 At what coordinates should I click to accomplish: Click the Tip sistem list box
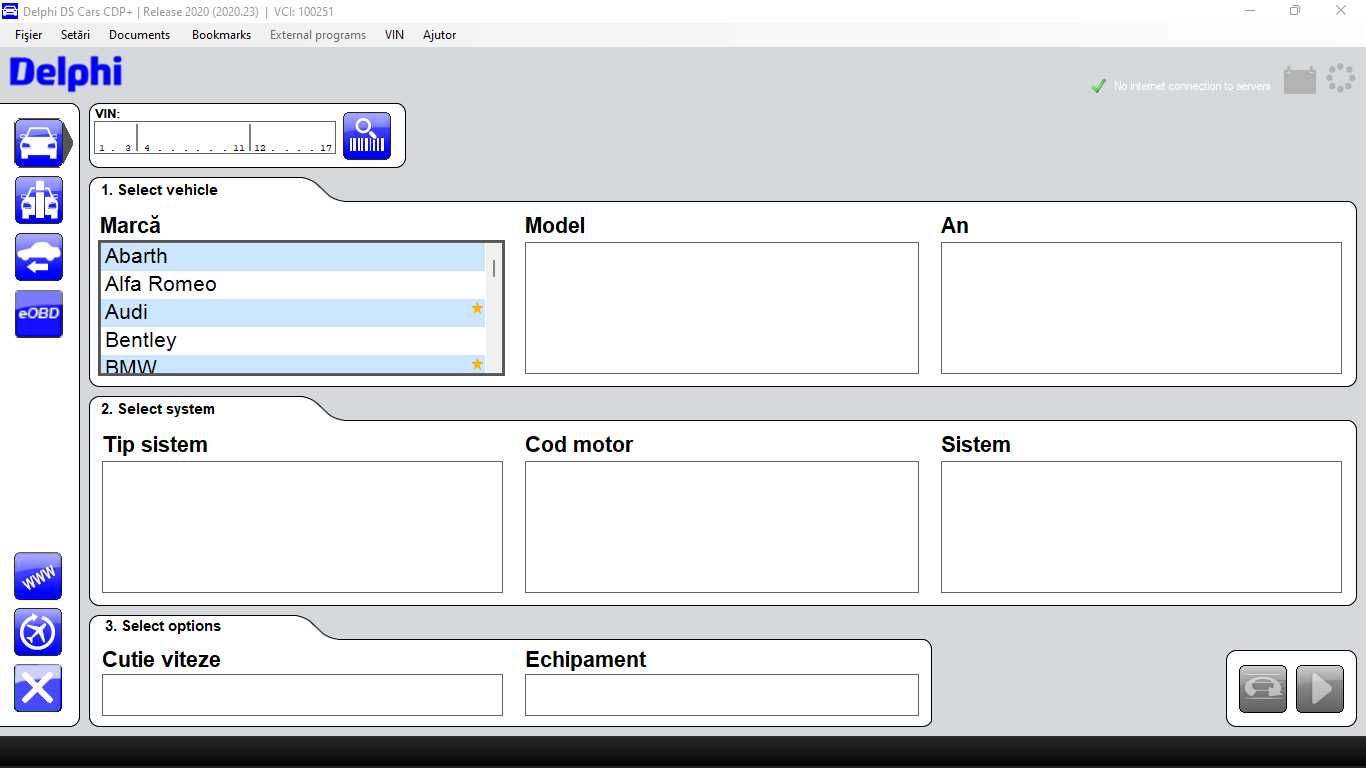pos(302,527)
